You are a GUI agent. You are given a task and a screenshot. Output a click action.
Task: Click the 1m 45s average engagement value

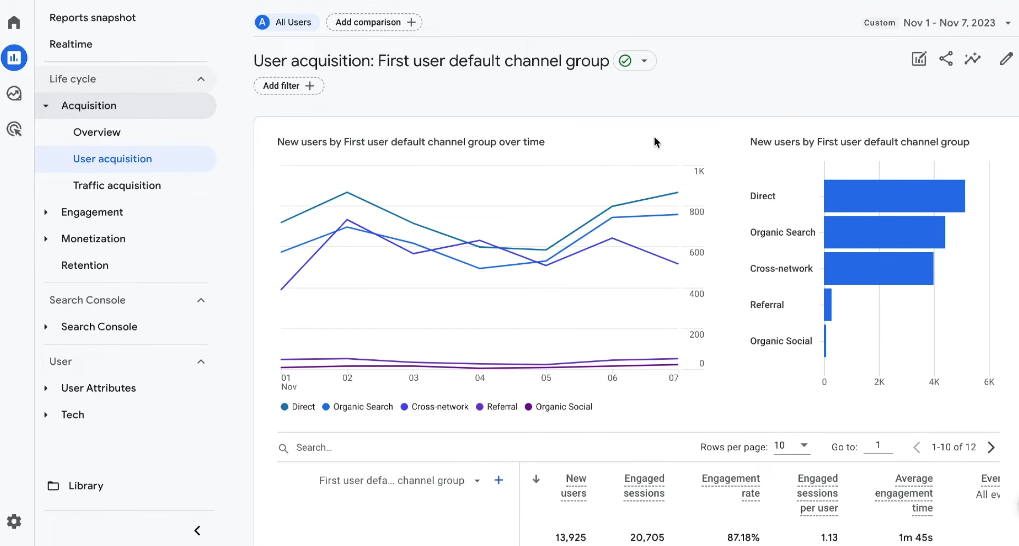coord(916,538)
